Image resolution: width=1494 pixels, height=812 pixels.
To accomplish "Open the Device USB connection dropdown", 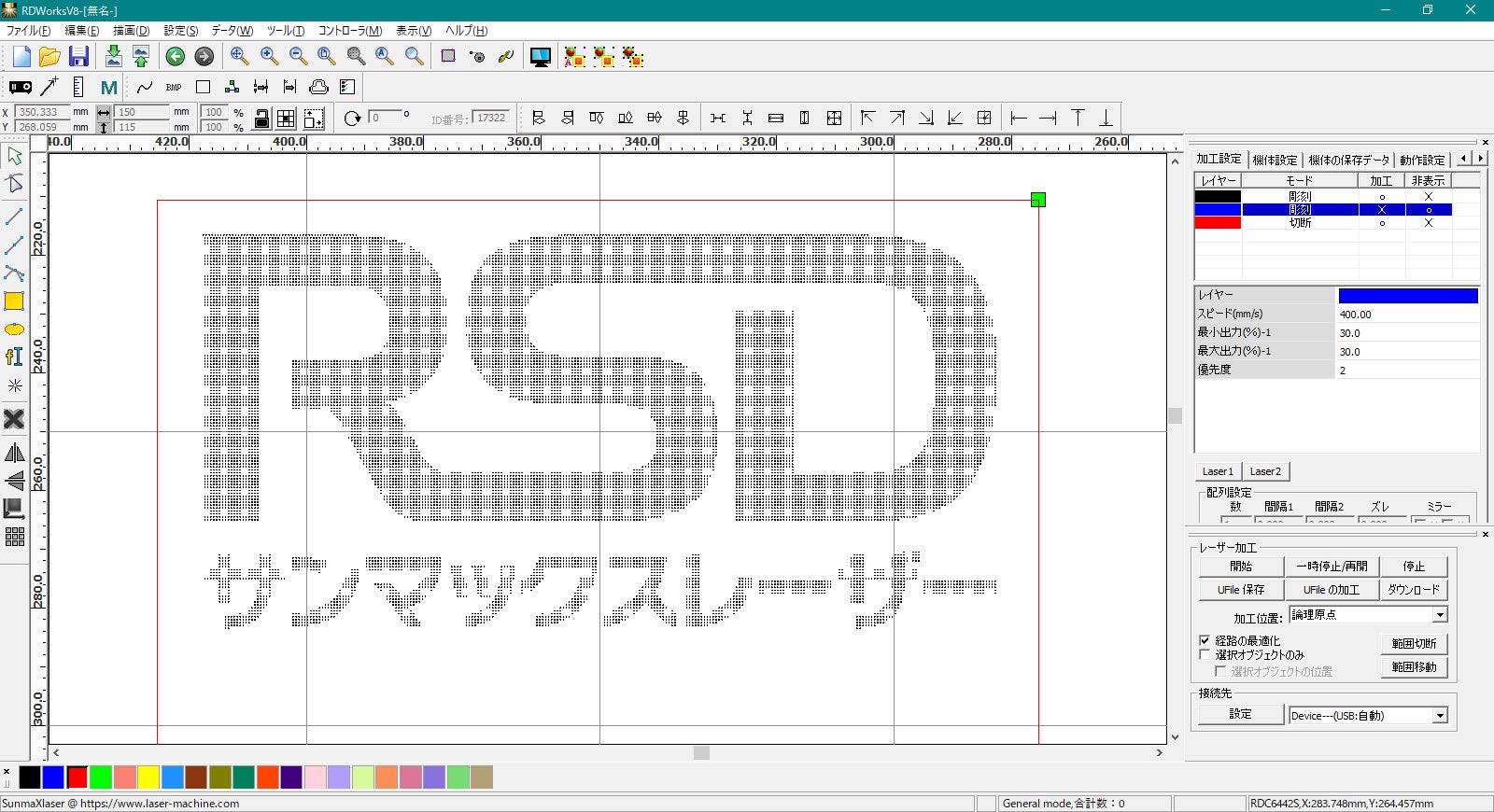I will [1440, 716].
